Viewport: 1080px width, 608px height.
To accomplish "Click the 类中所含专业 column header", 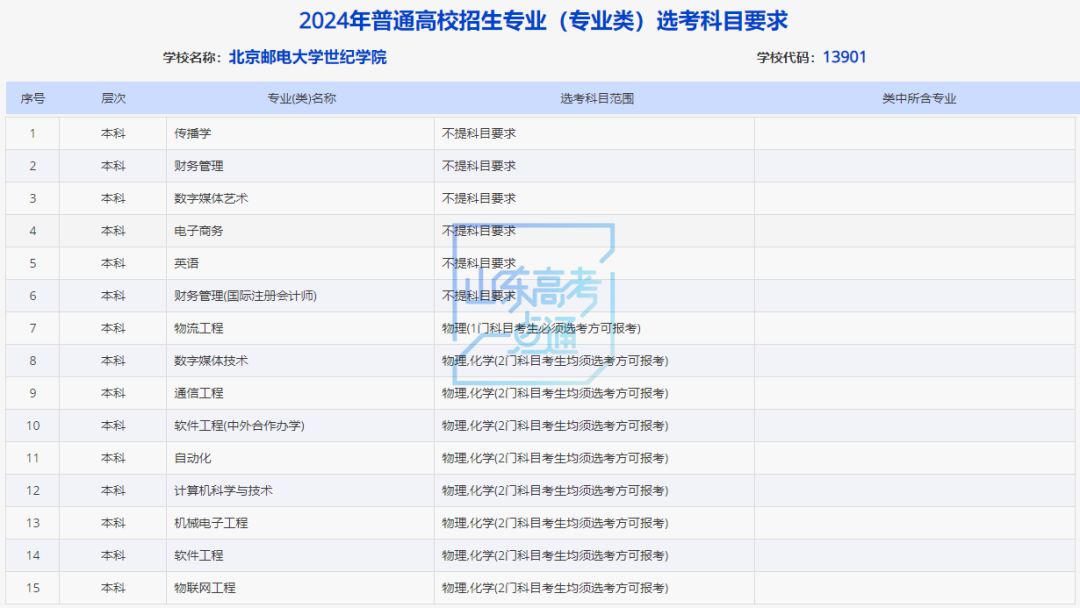I will pyautogui.click(x=915, y=98).
